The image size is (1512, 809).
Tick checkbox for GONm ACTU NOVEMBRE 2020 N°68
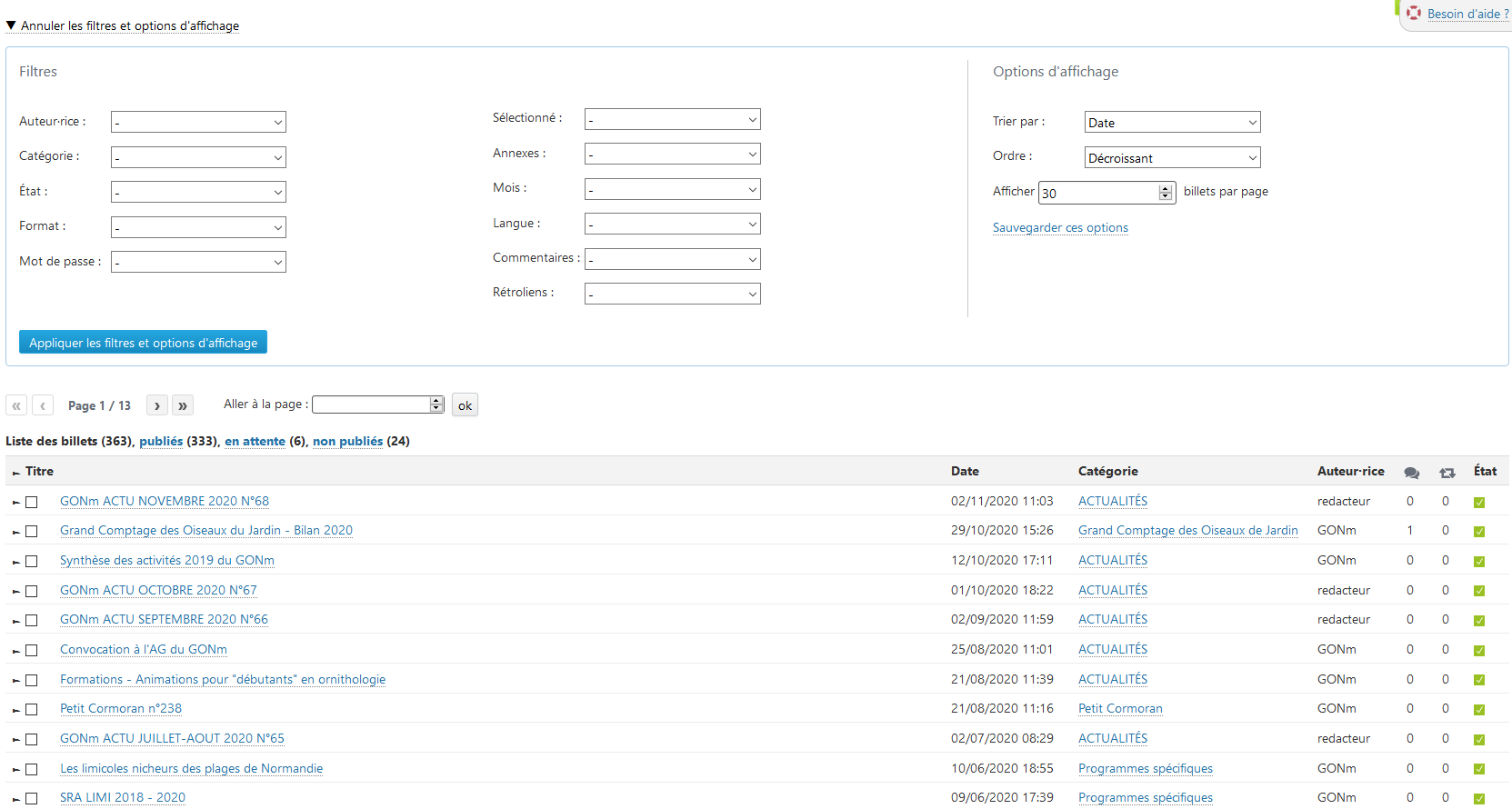click(32, 503)
